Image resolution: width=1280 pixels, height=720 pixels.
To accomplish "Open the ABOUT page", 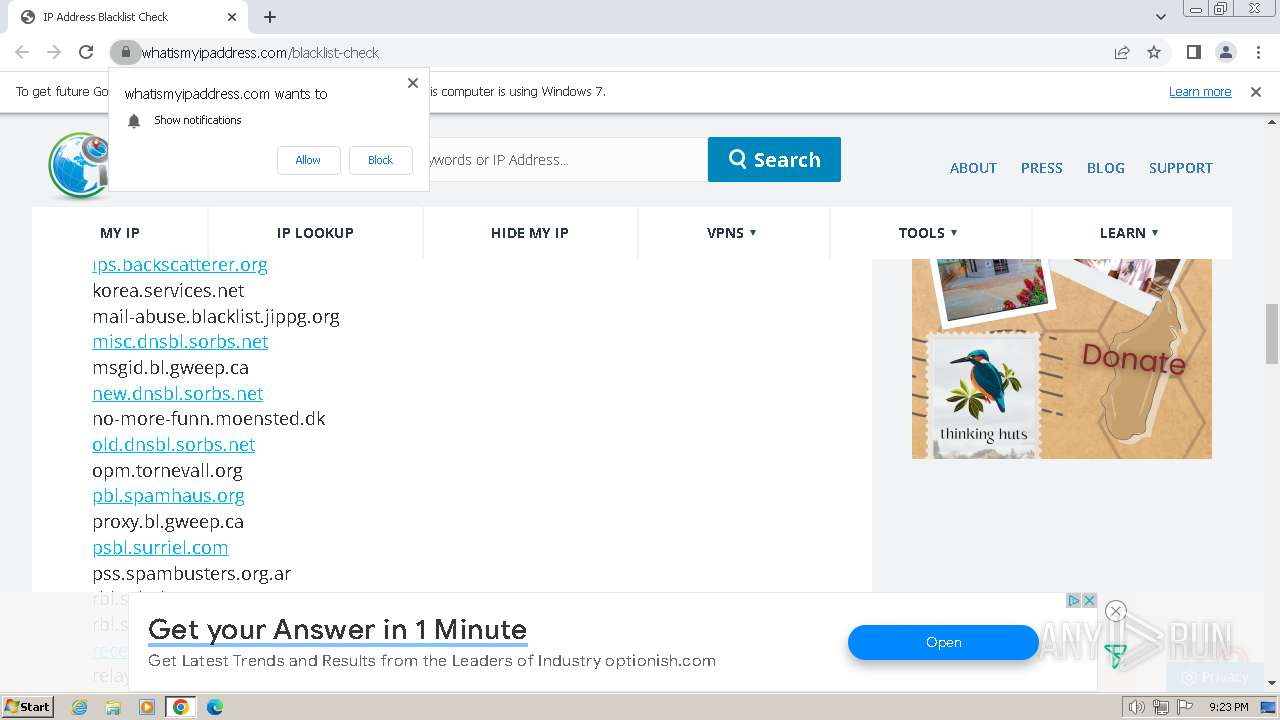I will pyautogui.click(x=973, y=168).
